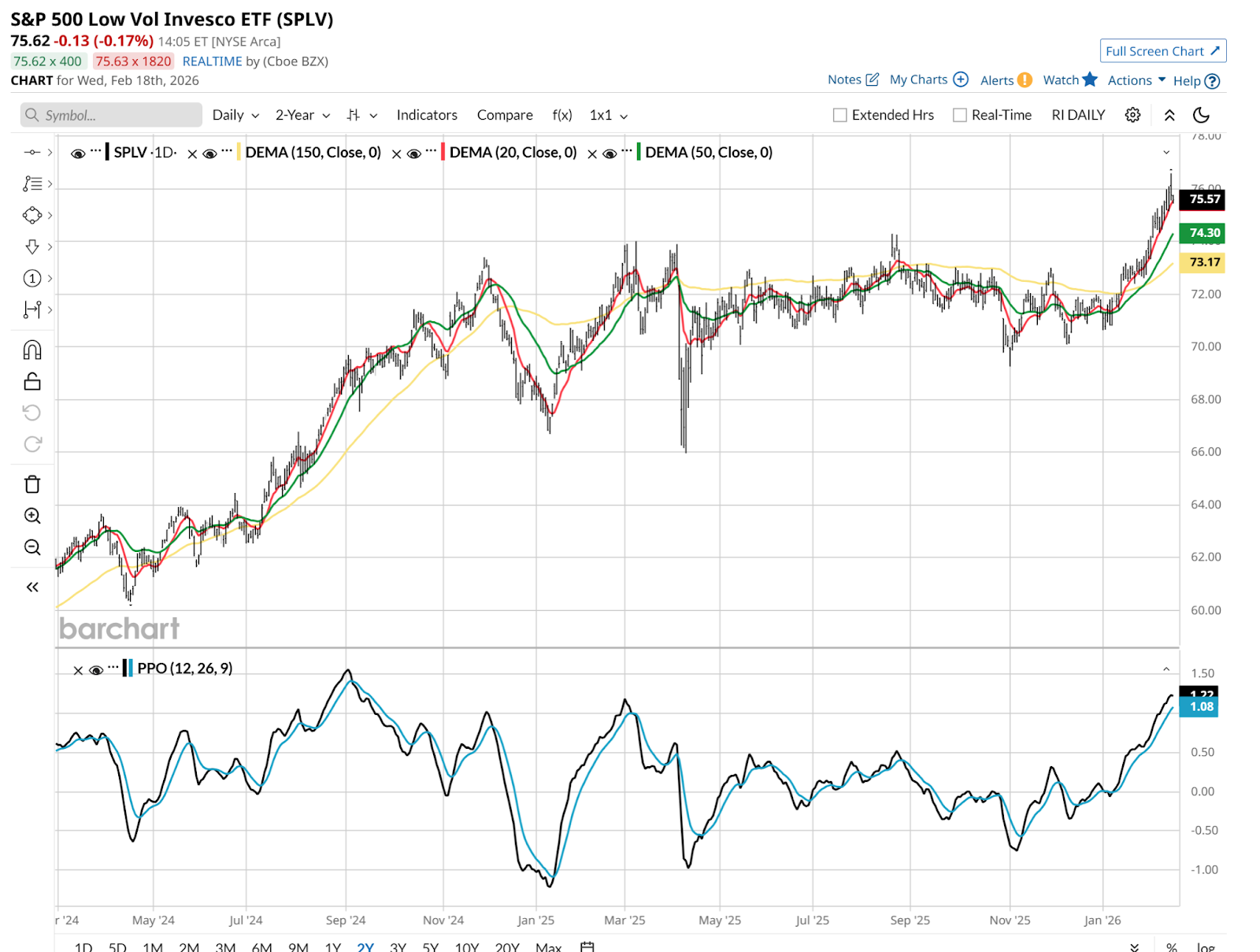
Task: Select the line drawing tool in the left toolbar
Action: coord(32,152)
